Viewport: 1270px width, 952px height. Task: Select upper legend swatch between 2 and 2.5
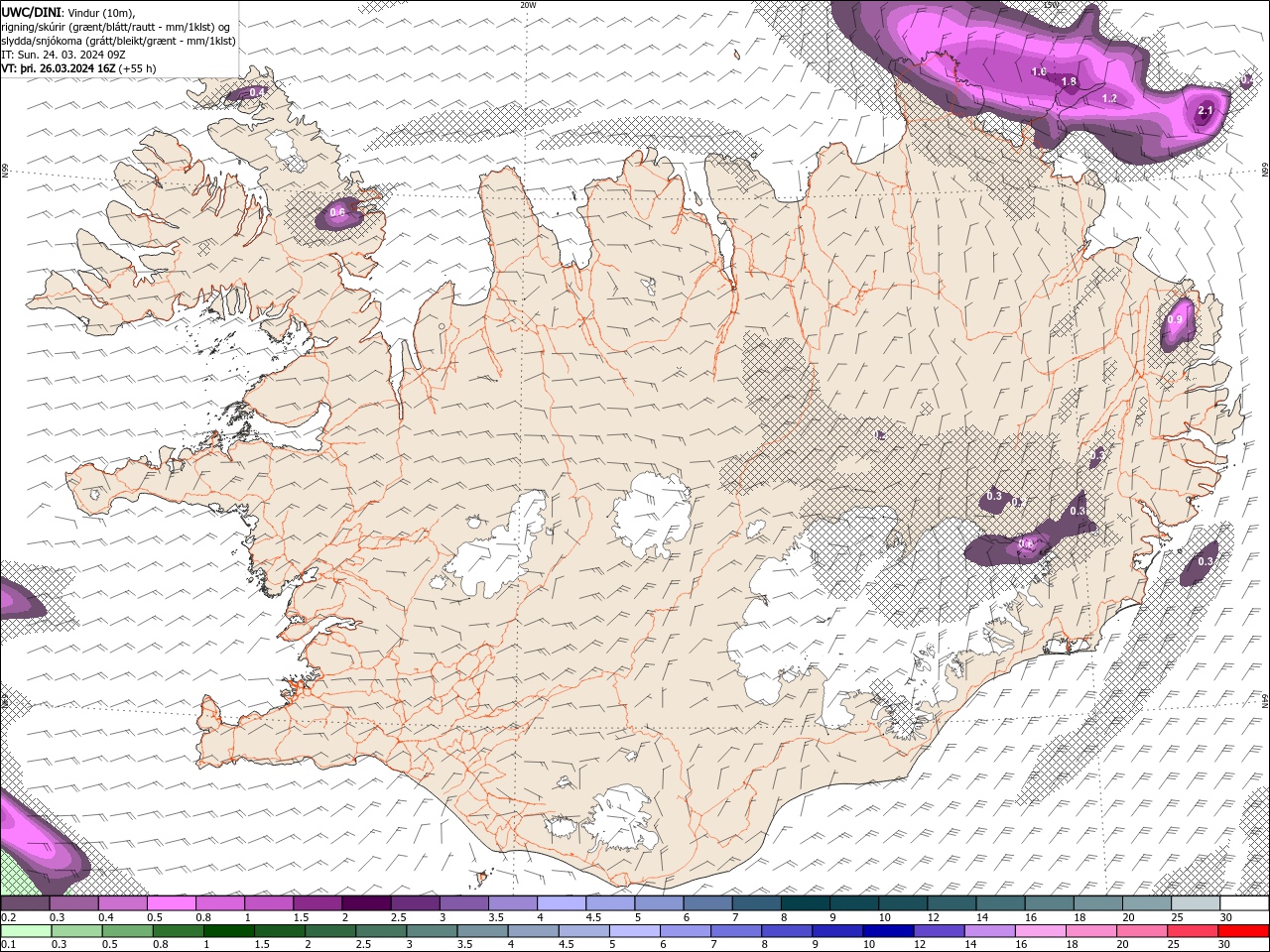point(366,903)
